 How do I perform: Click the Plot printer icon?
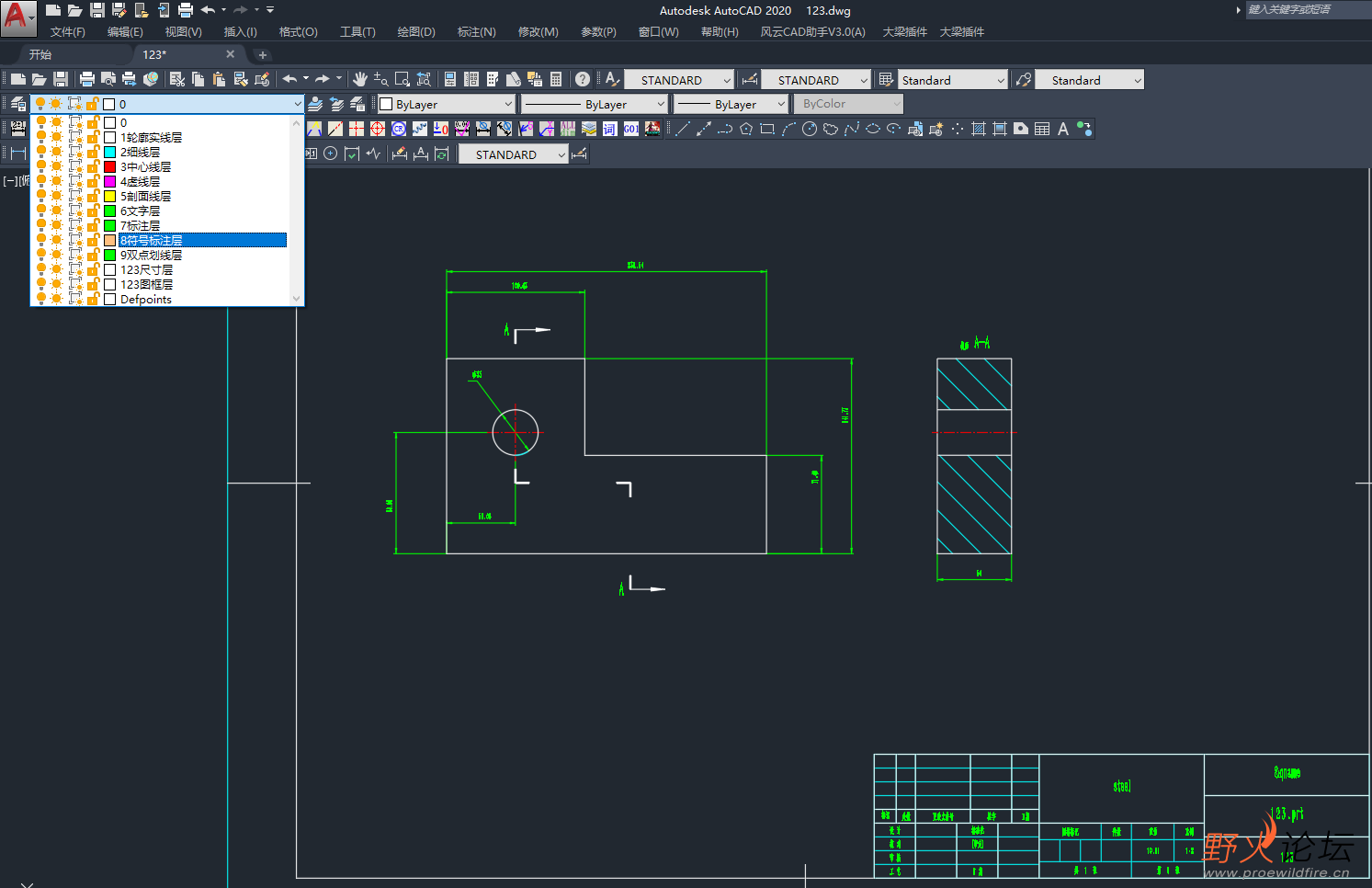[87, 79]
